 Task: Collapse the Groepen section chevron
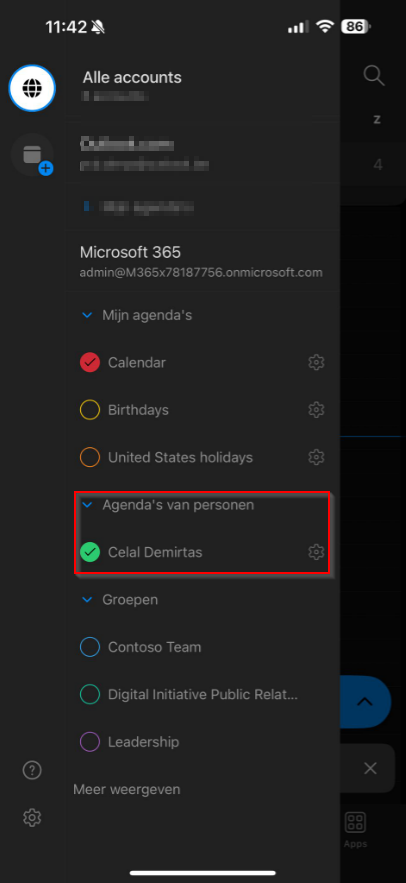click(87, 600)
